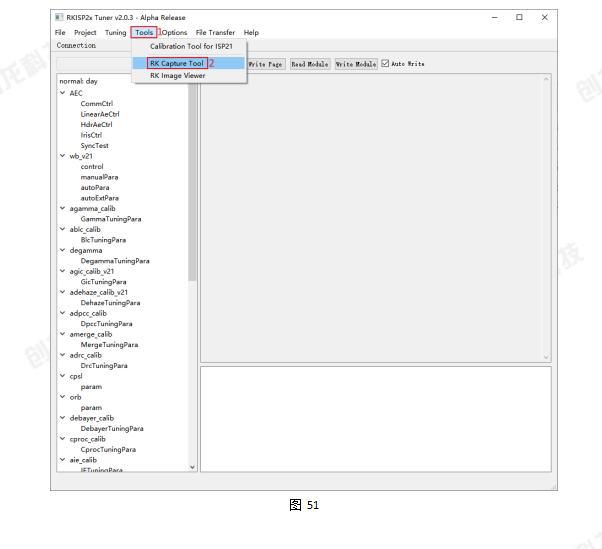The width and height of the screenshot is (602, 549).
Task: Click tree panel scrollbar thumb
Action: [x=192, y=180]
